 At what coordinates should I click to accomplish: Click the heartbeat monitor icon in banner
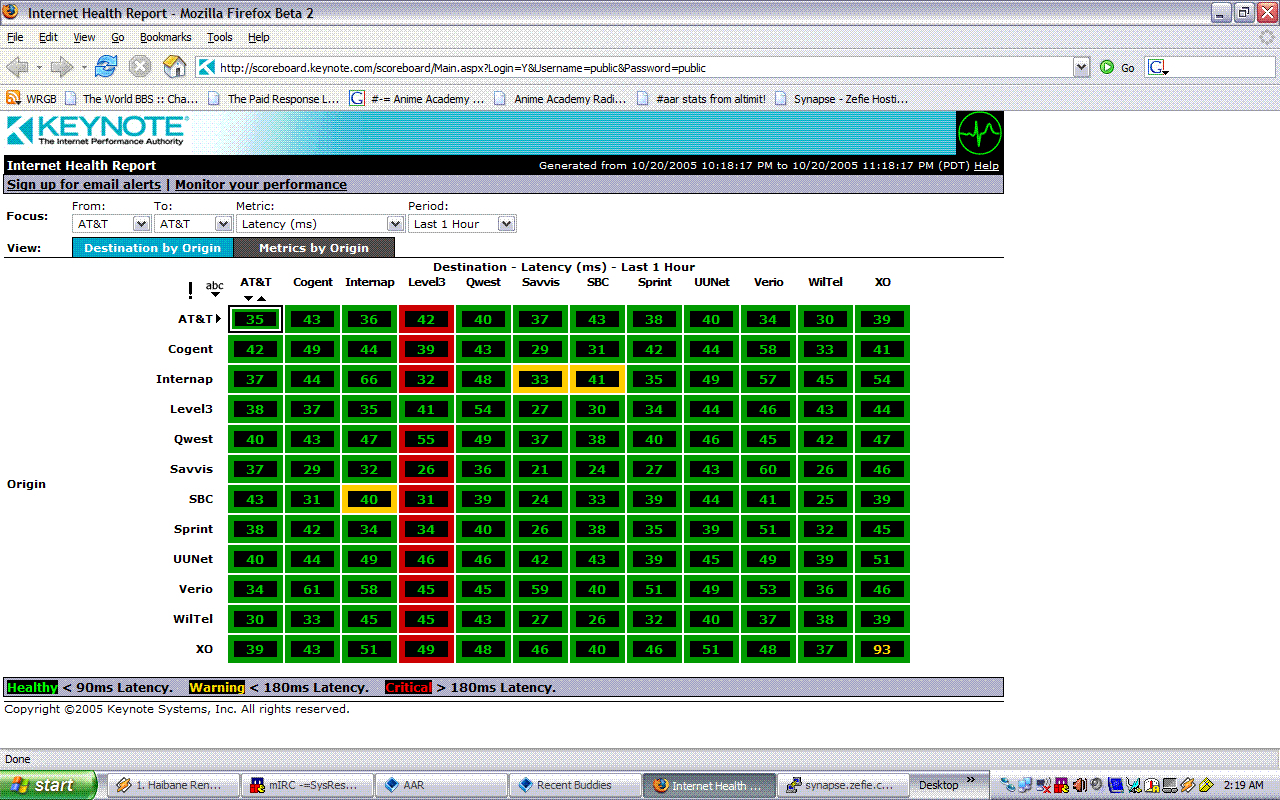pyautogui.click(x=979, y=133)
